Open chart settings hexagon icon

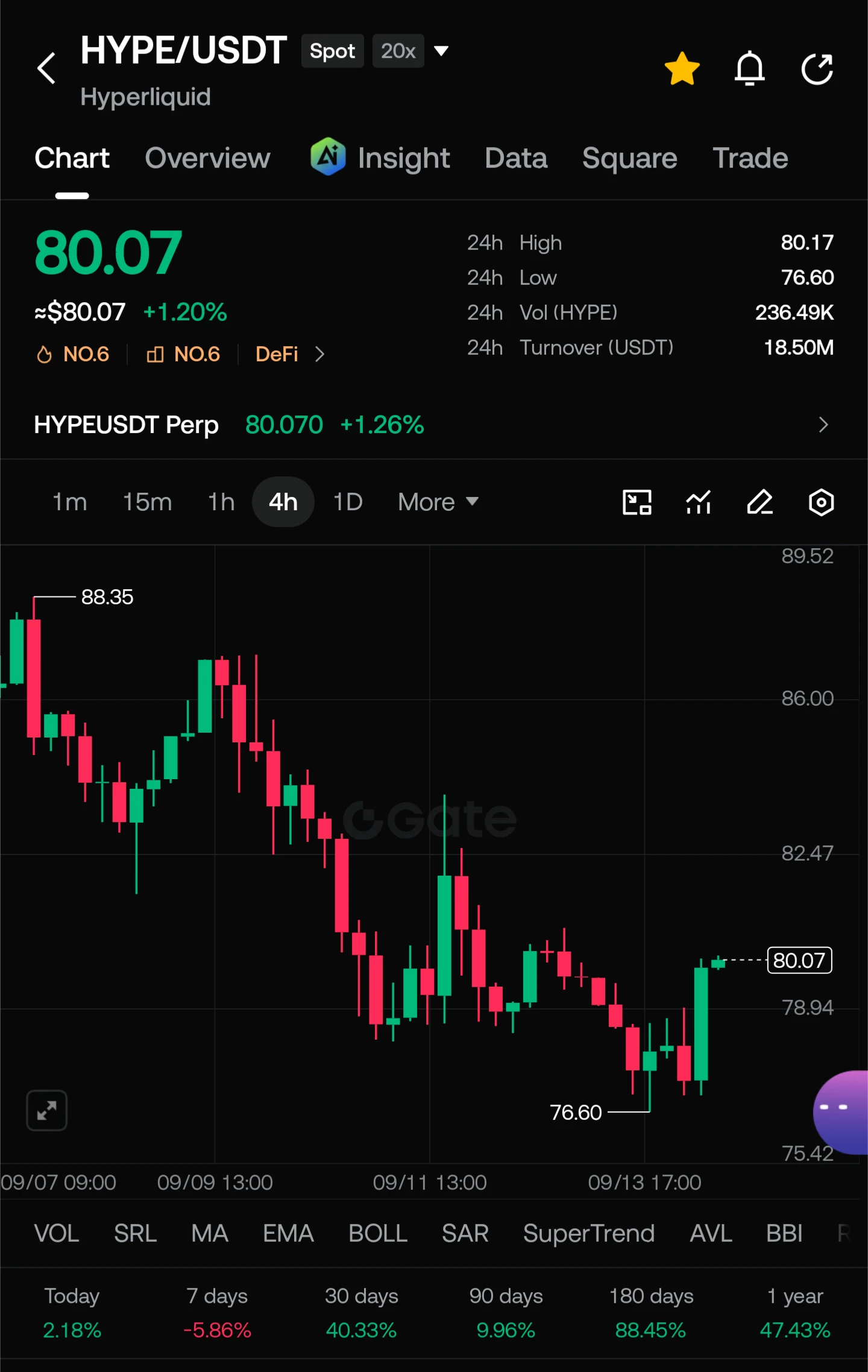pos(821,502)
